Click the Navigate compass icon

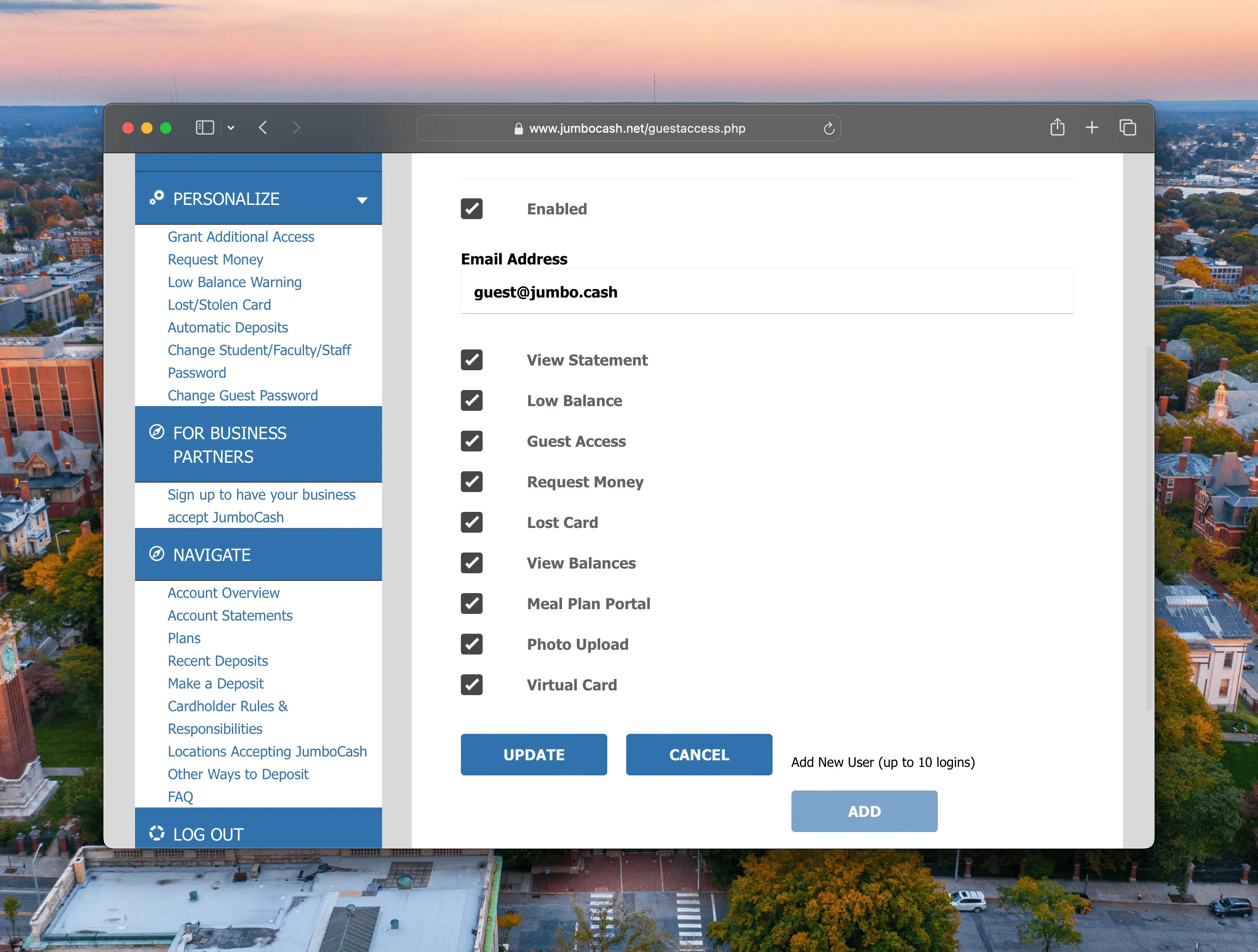pyautogui.click(x=156, y=554)
